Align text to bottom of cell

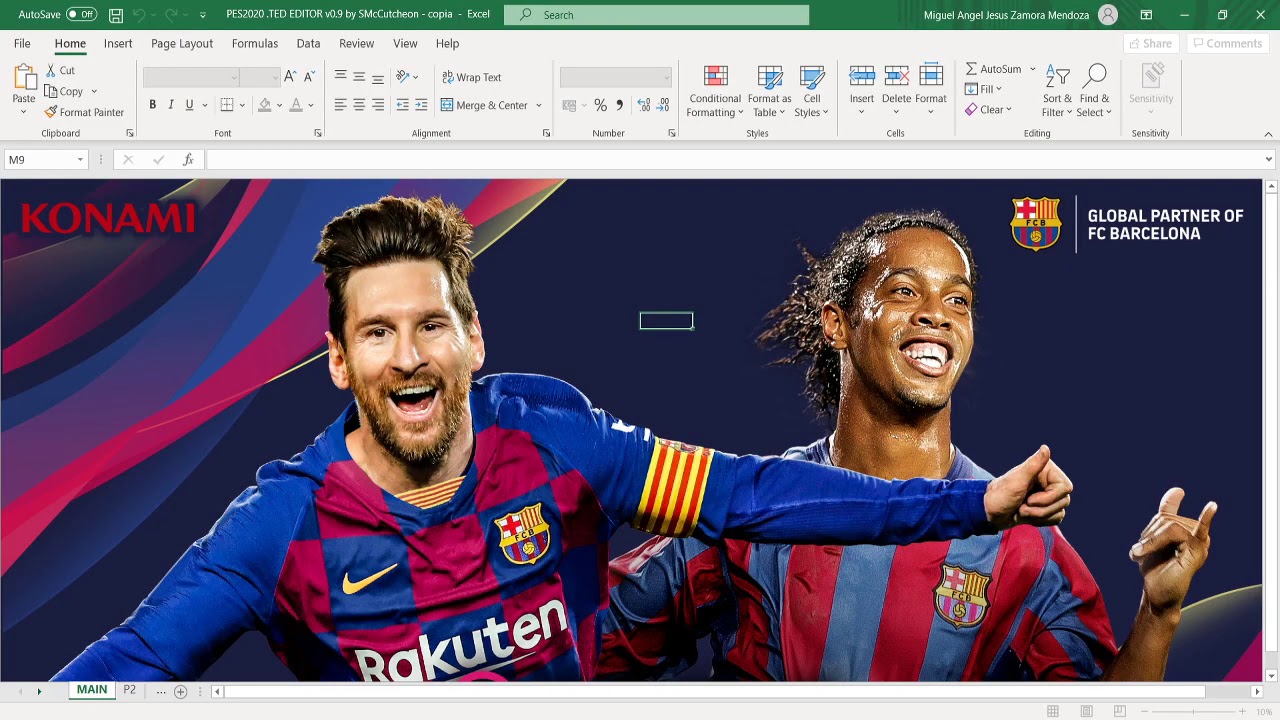click(377, 77)
